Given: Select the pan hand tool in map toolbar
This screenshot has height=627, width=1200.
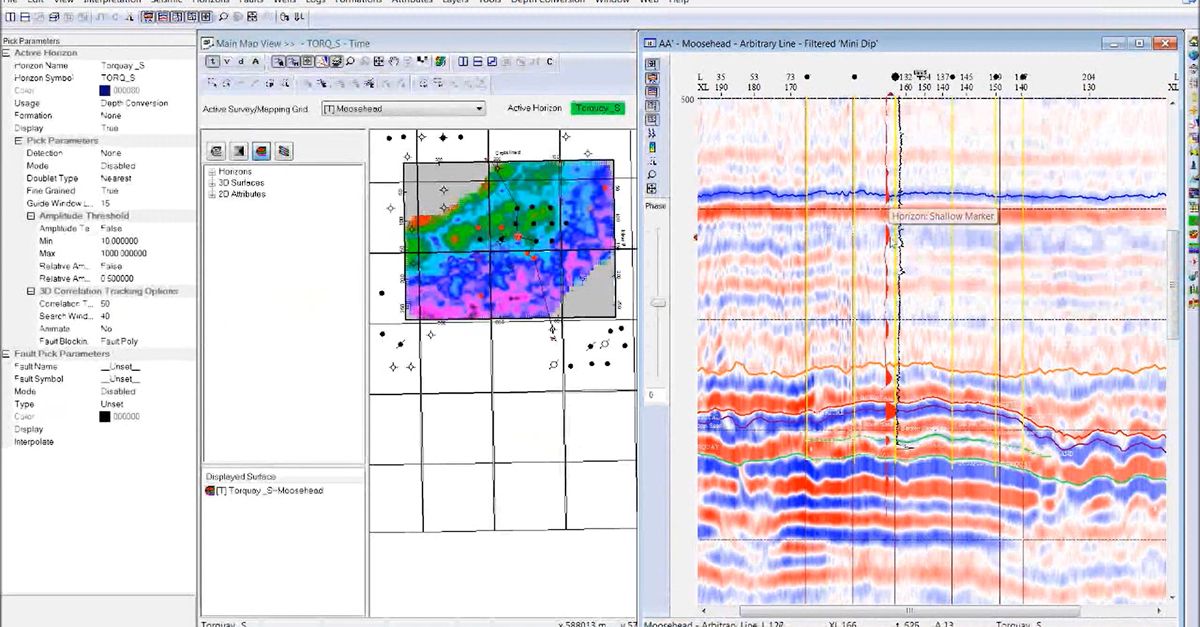Looking at the screenshot, I should 394,62.
